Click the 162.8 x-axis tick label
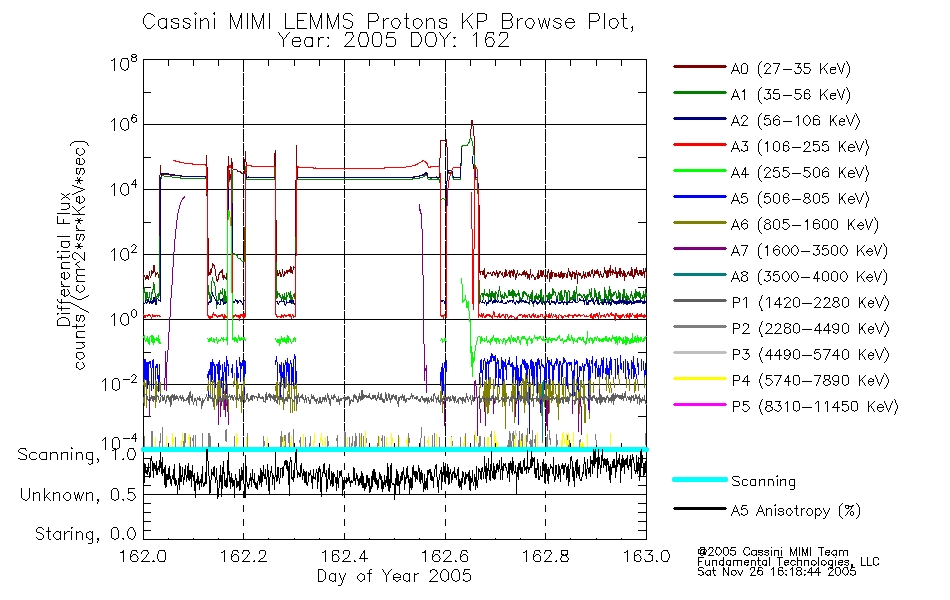The height and width of the screenshot is (600, 950). pyautogui.click(x=545, y=556)
